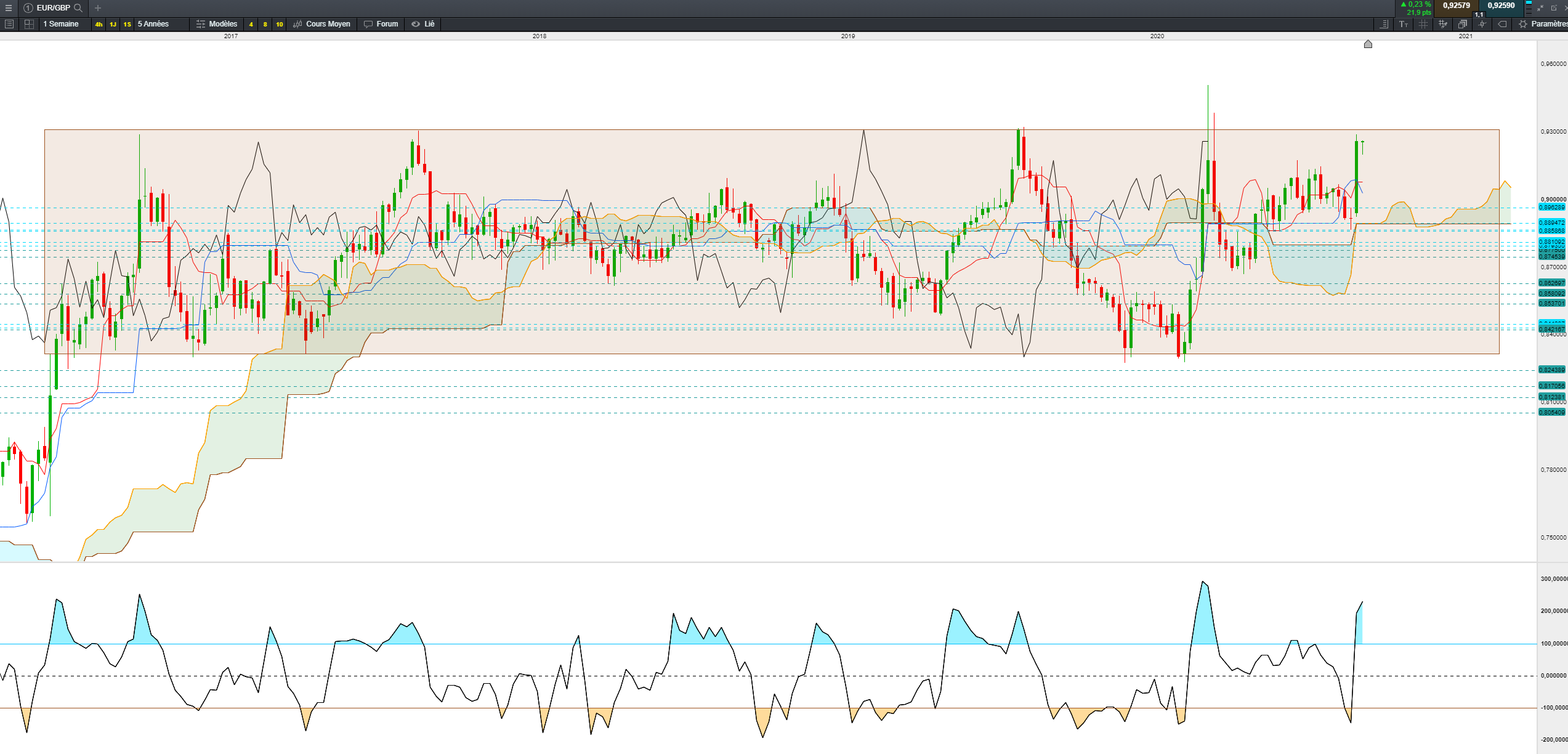Click the candlestick Cours Moyen icon
This screenshot has width=1568, height=754.
pyautogui.click(x=298, y=24)
